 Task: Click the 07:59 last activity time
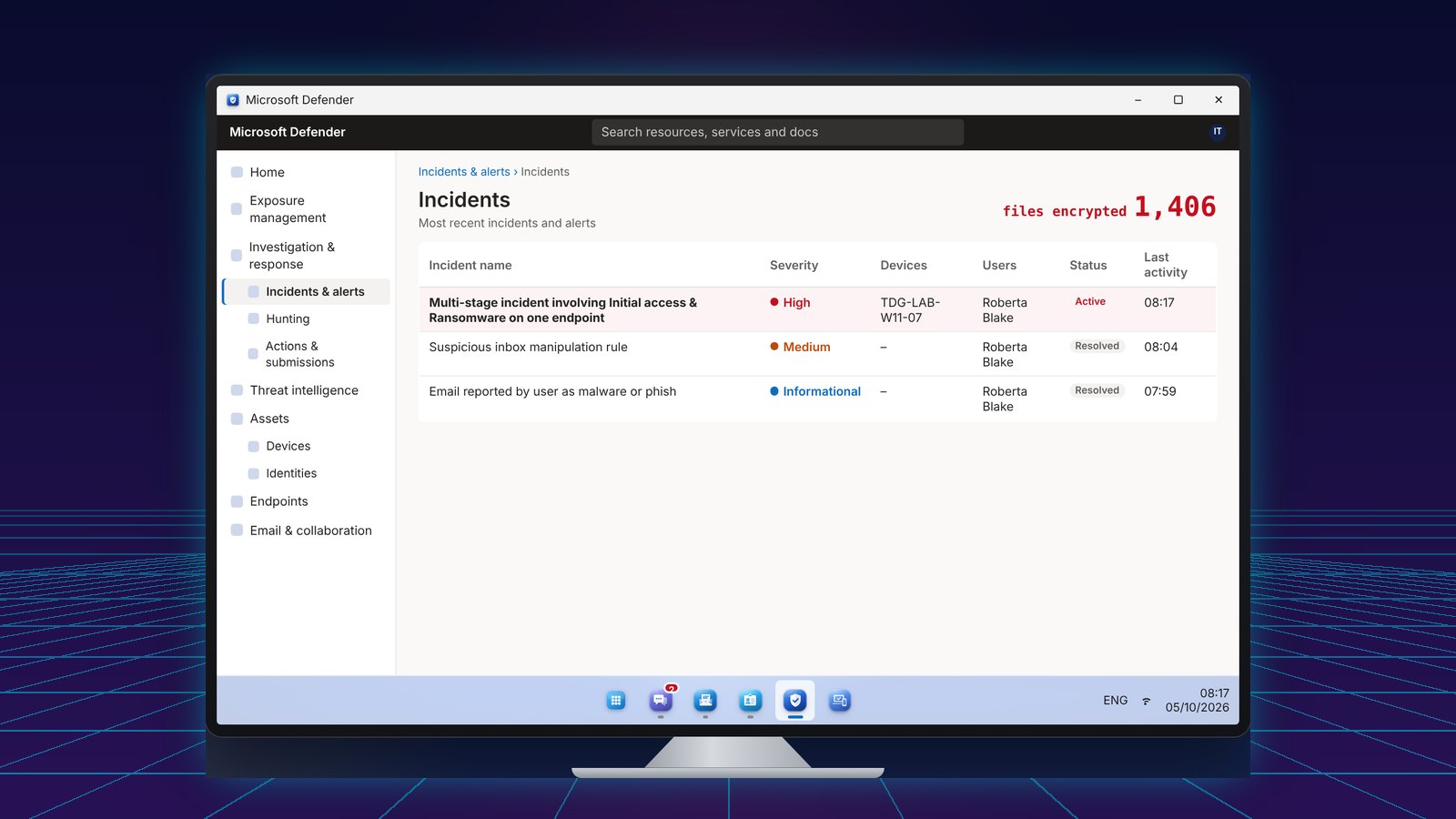coord(1160,391)
